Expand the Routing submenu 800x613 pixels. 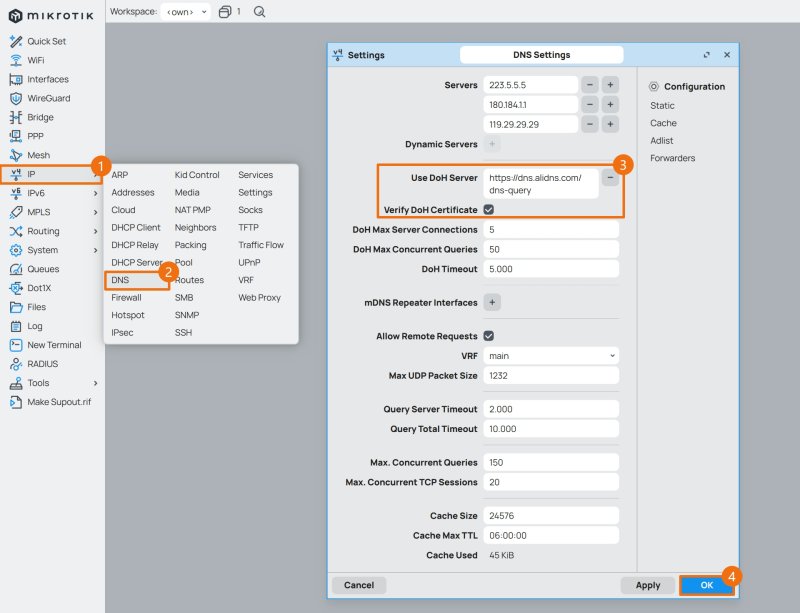(x=95, y=231)
